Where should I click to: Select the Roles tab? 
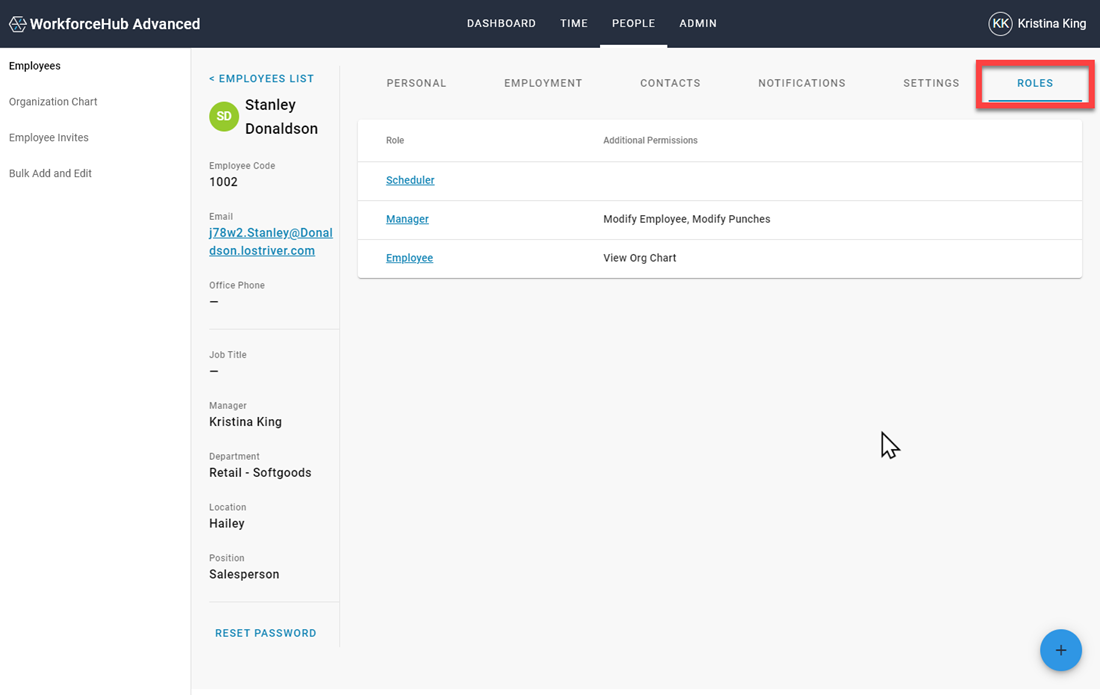click(1035, 83)
